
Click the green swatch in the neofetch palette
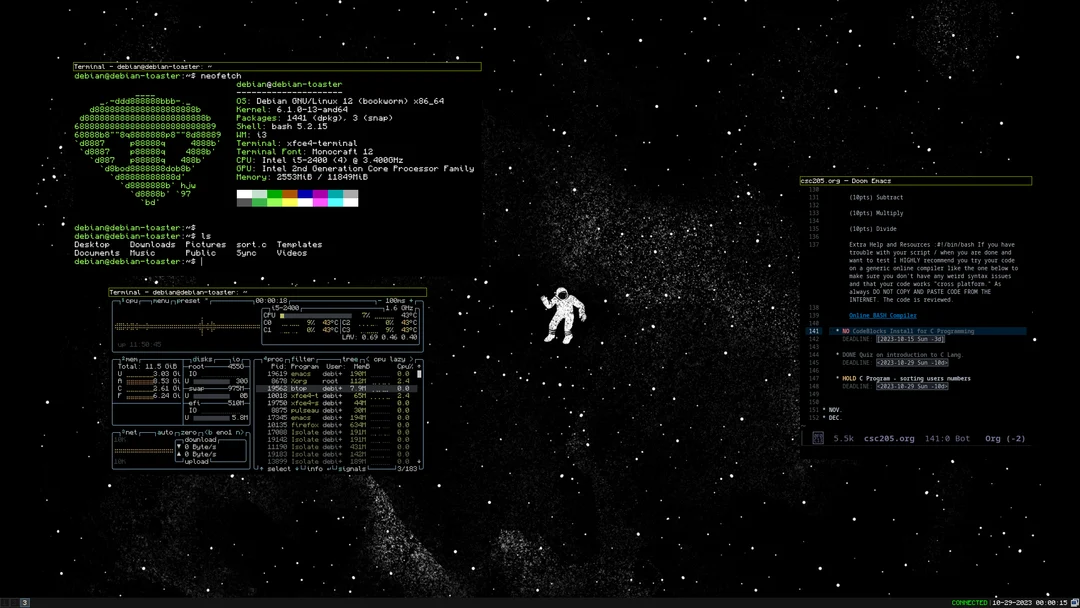(275, 193)
